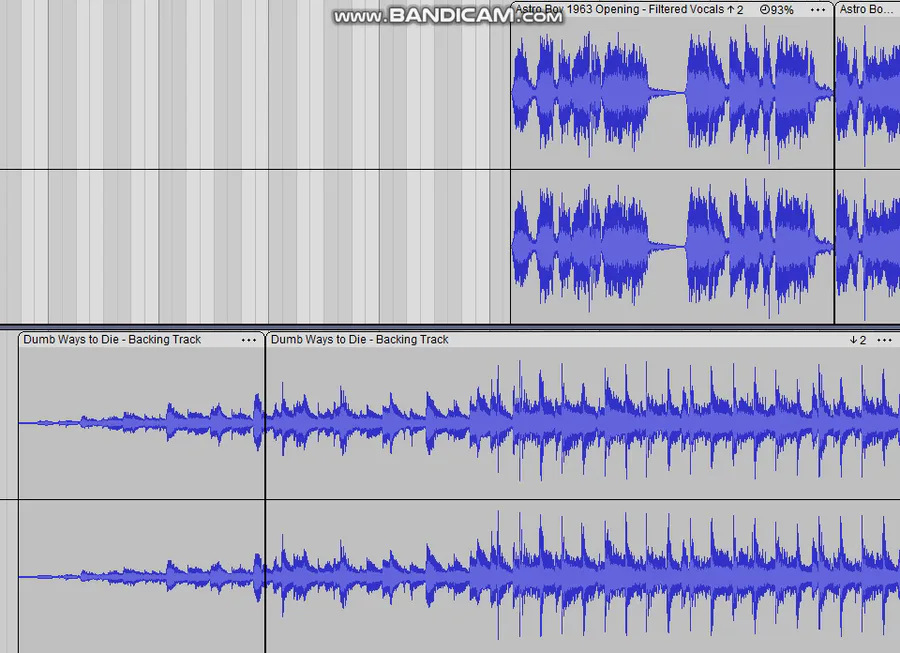900x653 pixels.
Task: Open the options menu of the Astro Boy Filtered Vocals clip
Action: pyautogui.click(x=818, y=10)
